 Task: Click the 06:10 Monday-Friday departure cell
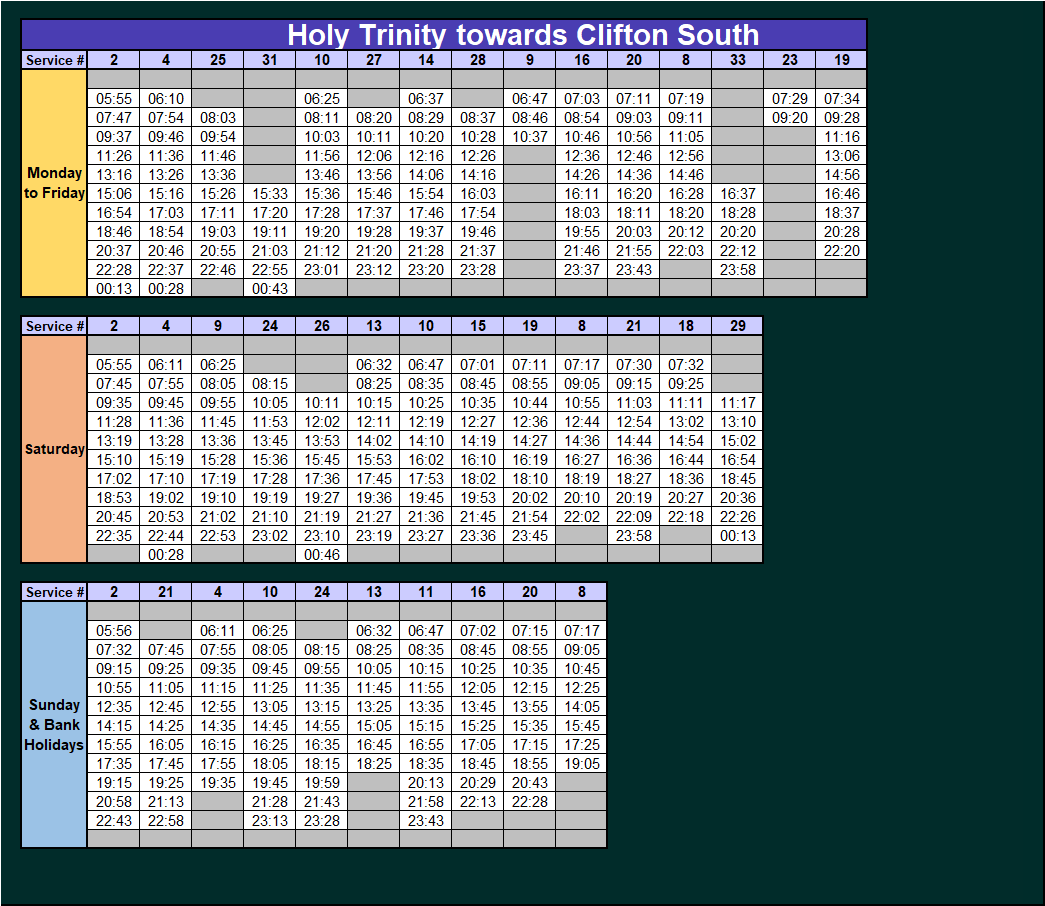[166, 99]
